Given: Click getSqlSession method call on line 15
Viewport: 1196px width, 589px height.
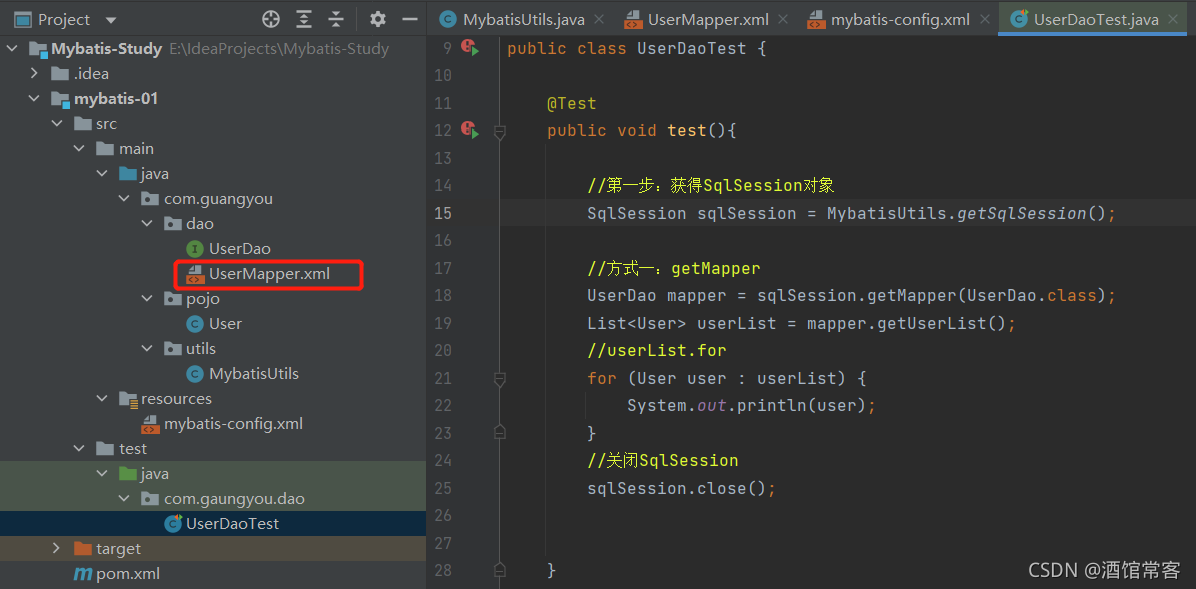Looking at the screenshot, I should [x=1021, y=213].
